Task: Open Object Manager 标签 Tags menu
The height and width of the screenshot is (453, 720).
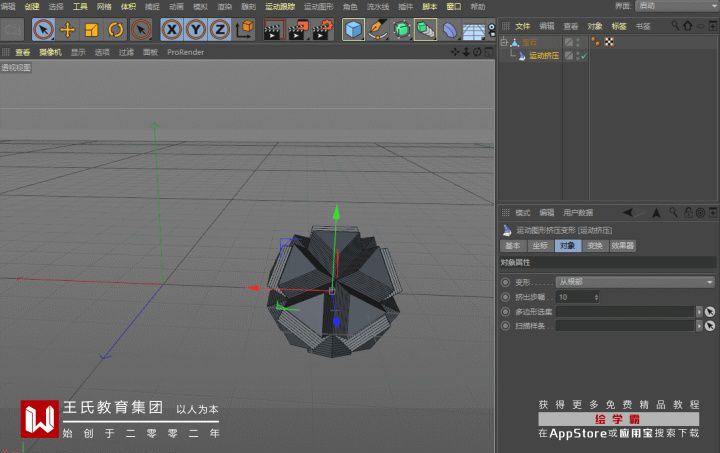Action: click(619, 26)
